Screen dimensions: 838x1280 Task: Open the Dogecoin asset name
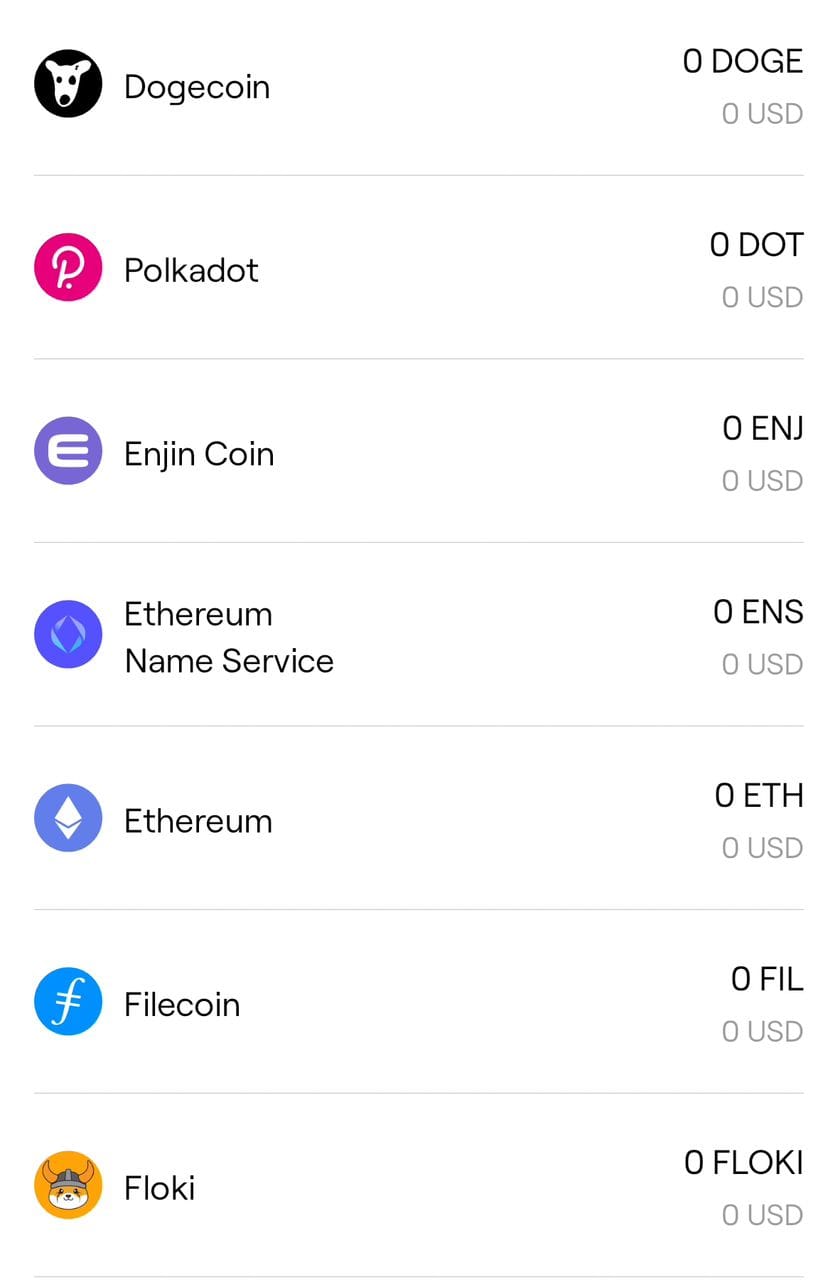tap(197, 87)
